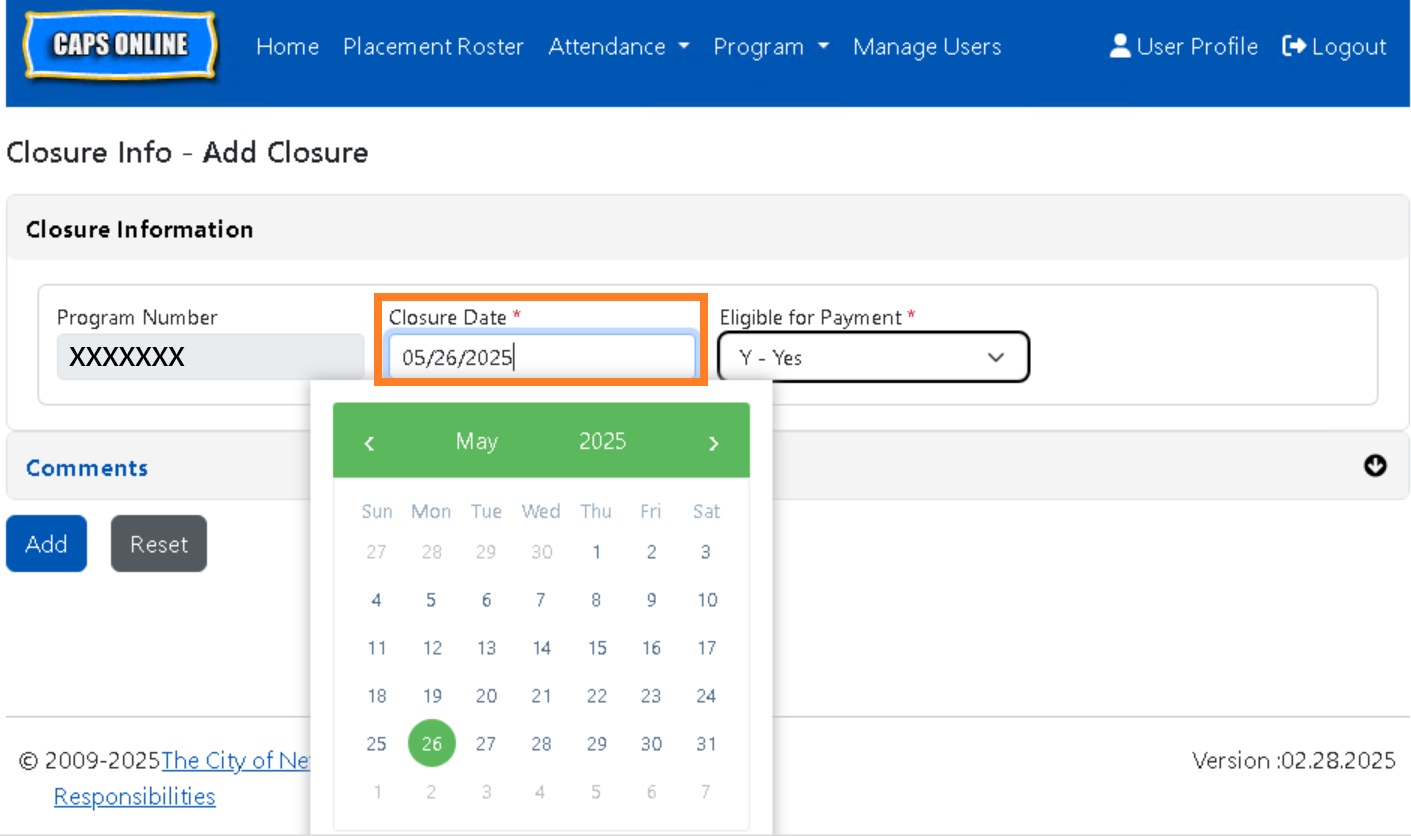Click the Add button
The width and height of the screenshot is (1411, 836).
click(46, 544)
